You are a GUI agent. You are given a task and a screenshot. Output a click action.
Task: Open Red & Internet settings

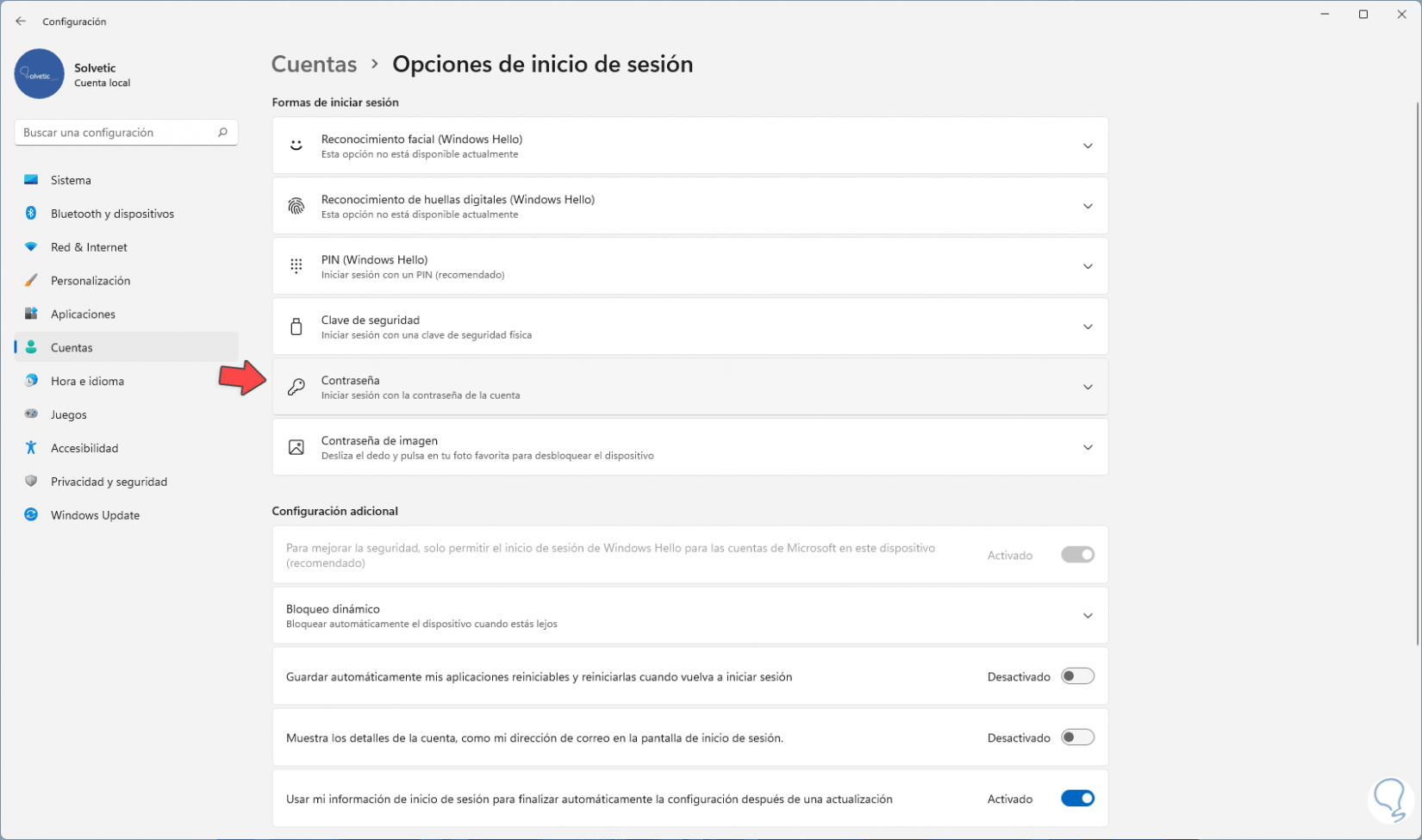(x=127, y=247)
